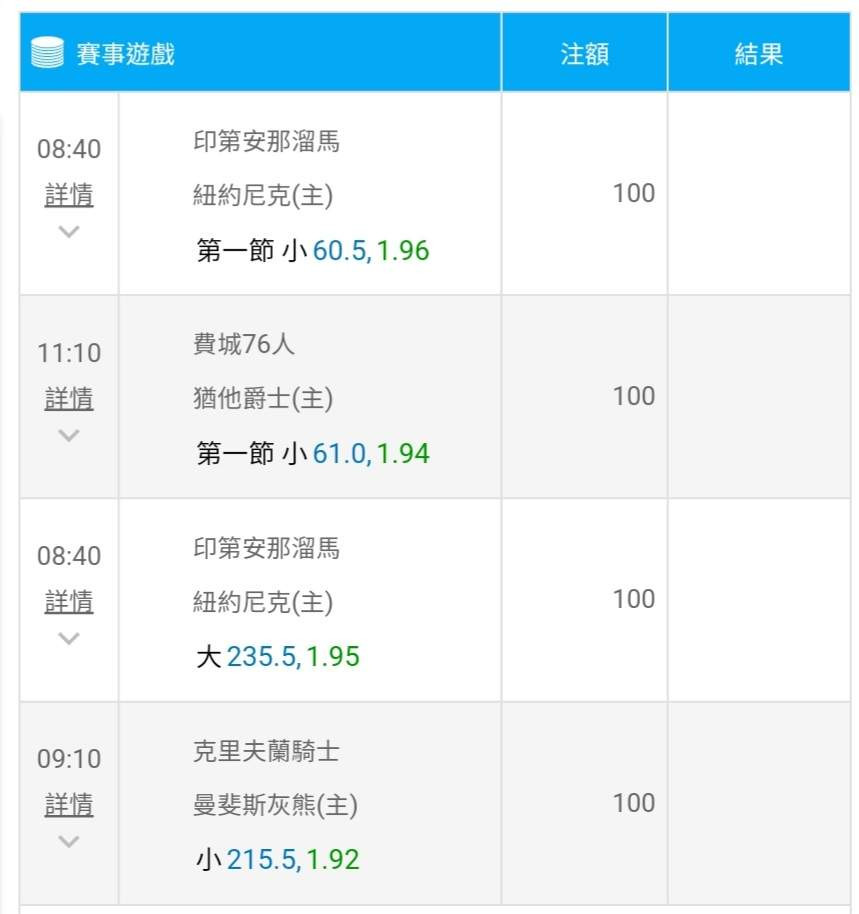The image size is (859, 914).
Task: Click the 注額 column header
Action: coord(584,54)
